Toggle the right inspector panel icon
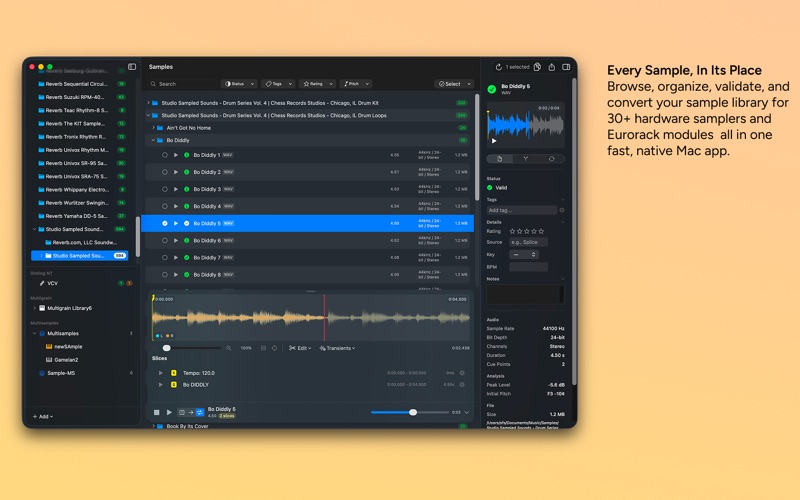Image resolution: width=800 pixels, height=500 pixels. point(566,67)
